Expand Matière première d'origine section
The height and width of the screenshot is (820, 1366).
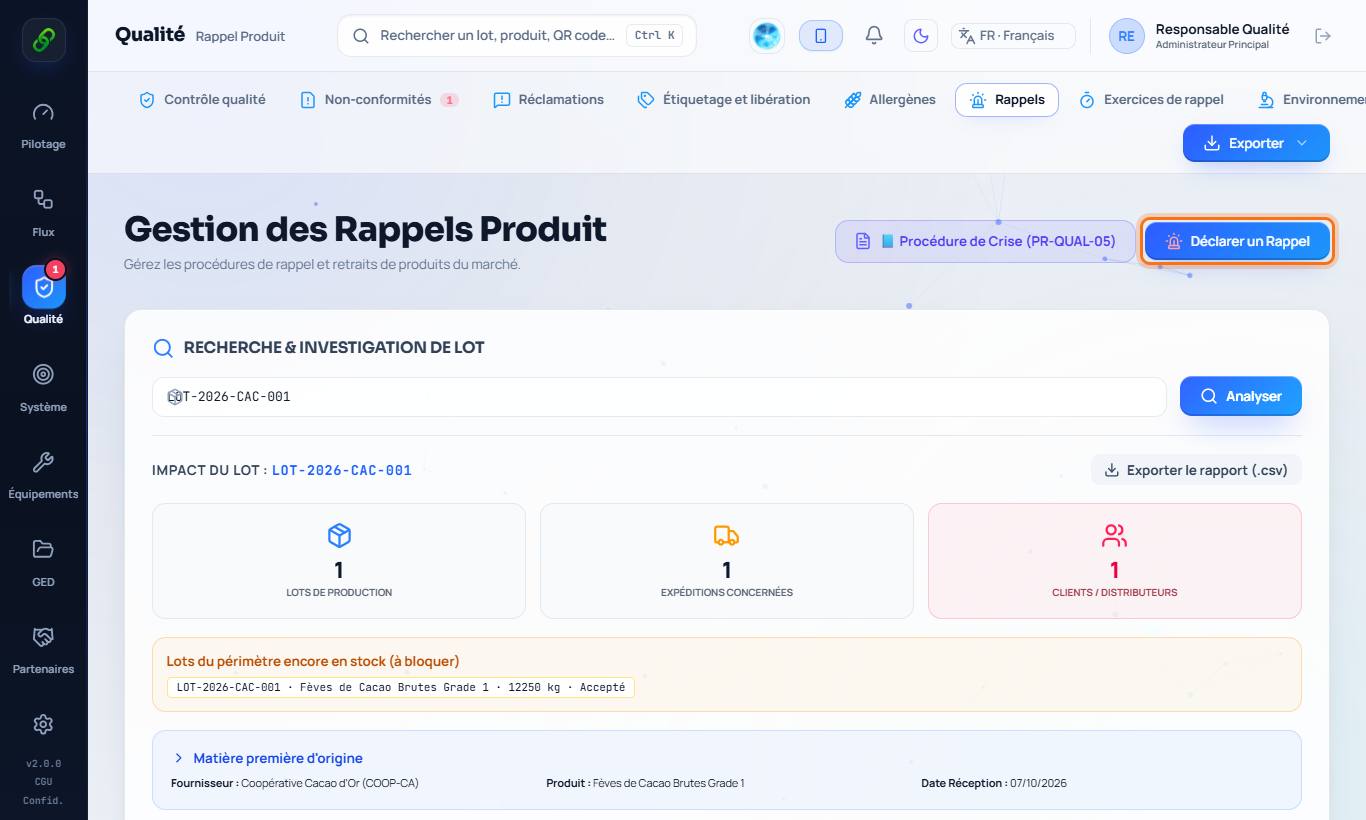point(268,758)
